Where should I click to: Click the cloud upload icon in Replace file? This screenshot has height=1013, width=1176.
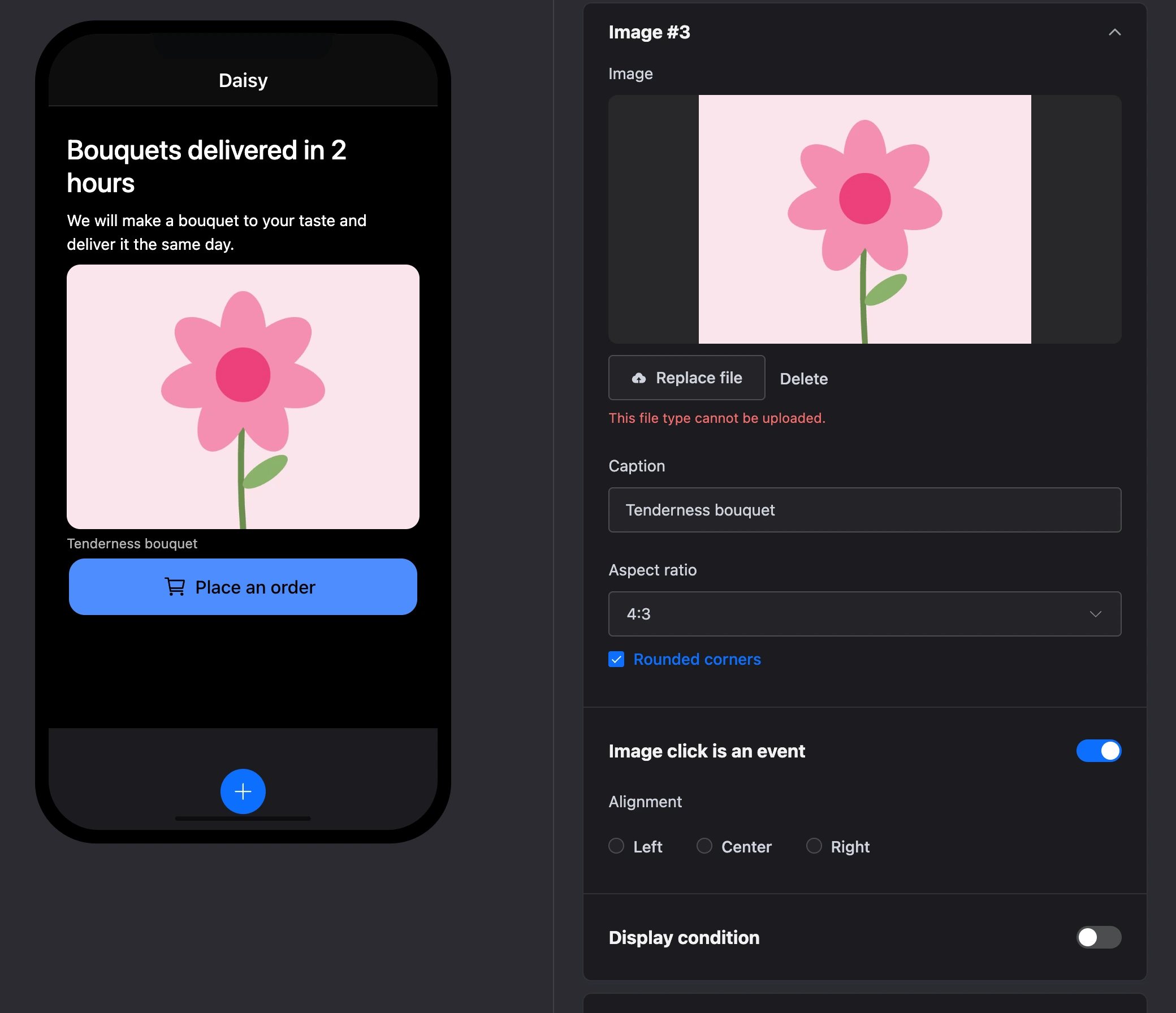[638, 378]
